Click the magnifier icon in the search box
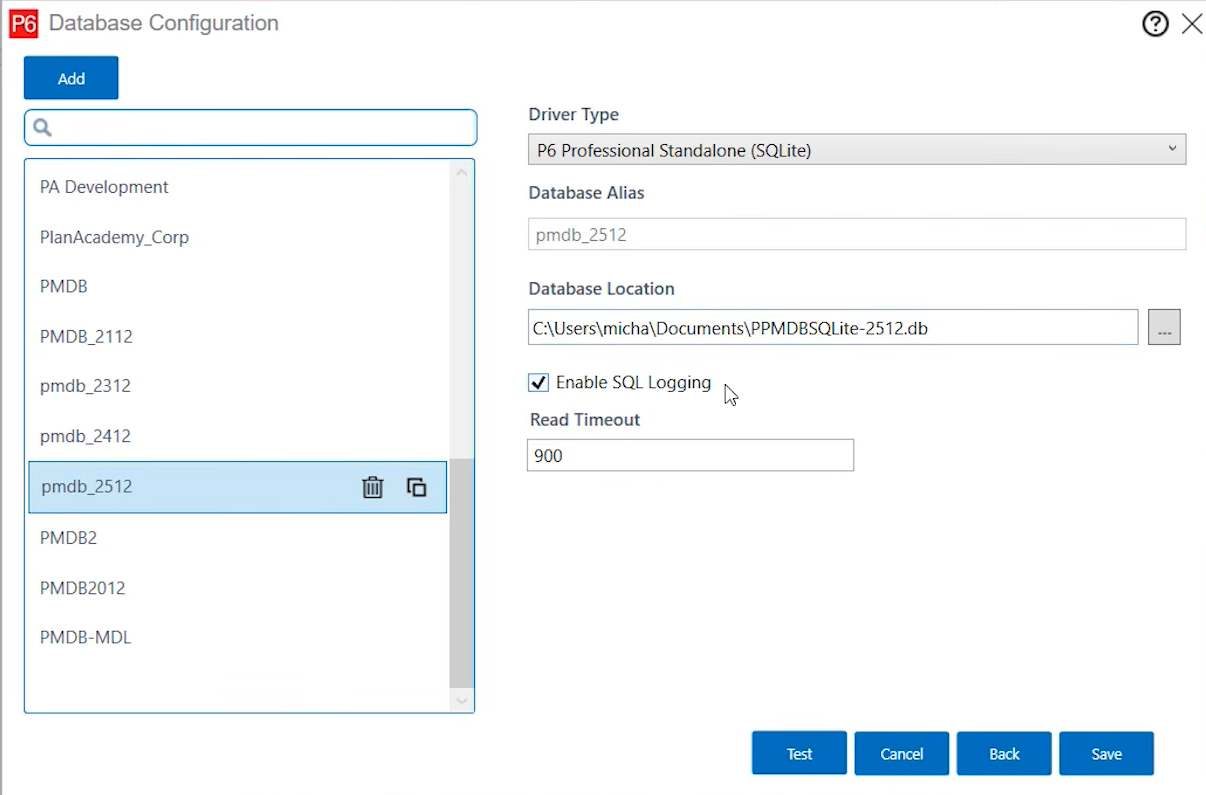Viewport: 1206px width, 795px height. pos(41,128)
